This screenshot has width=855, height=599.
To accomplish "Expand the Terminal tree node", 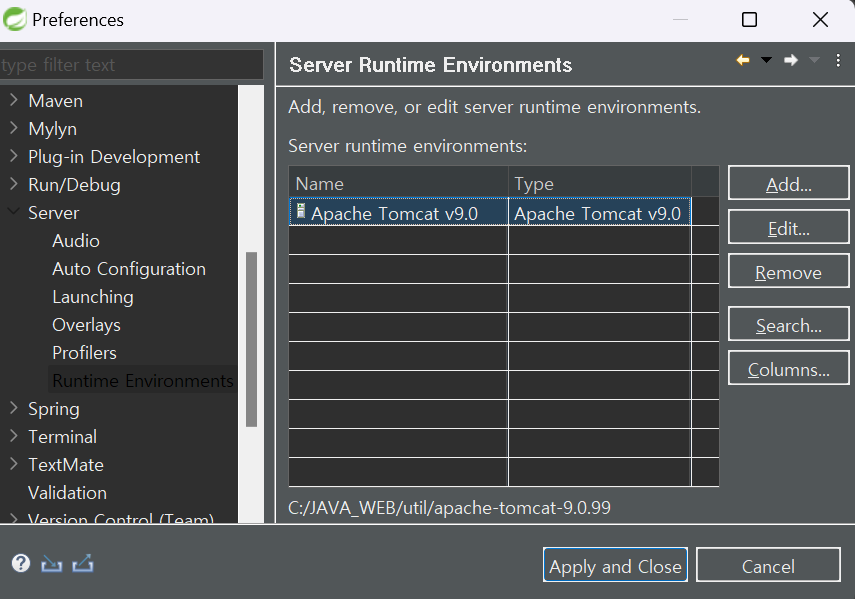I will click(x=14, y=436).
